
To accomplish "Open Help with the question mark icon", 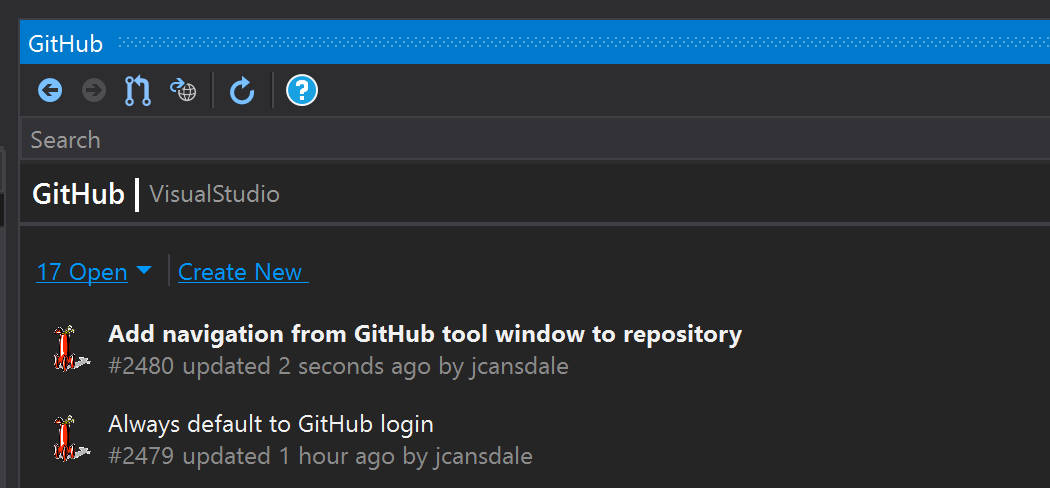I will 302,90.
